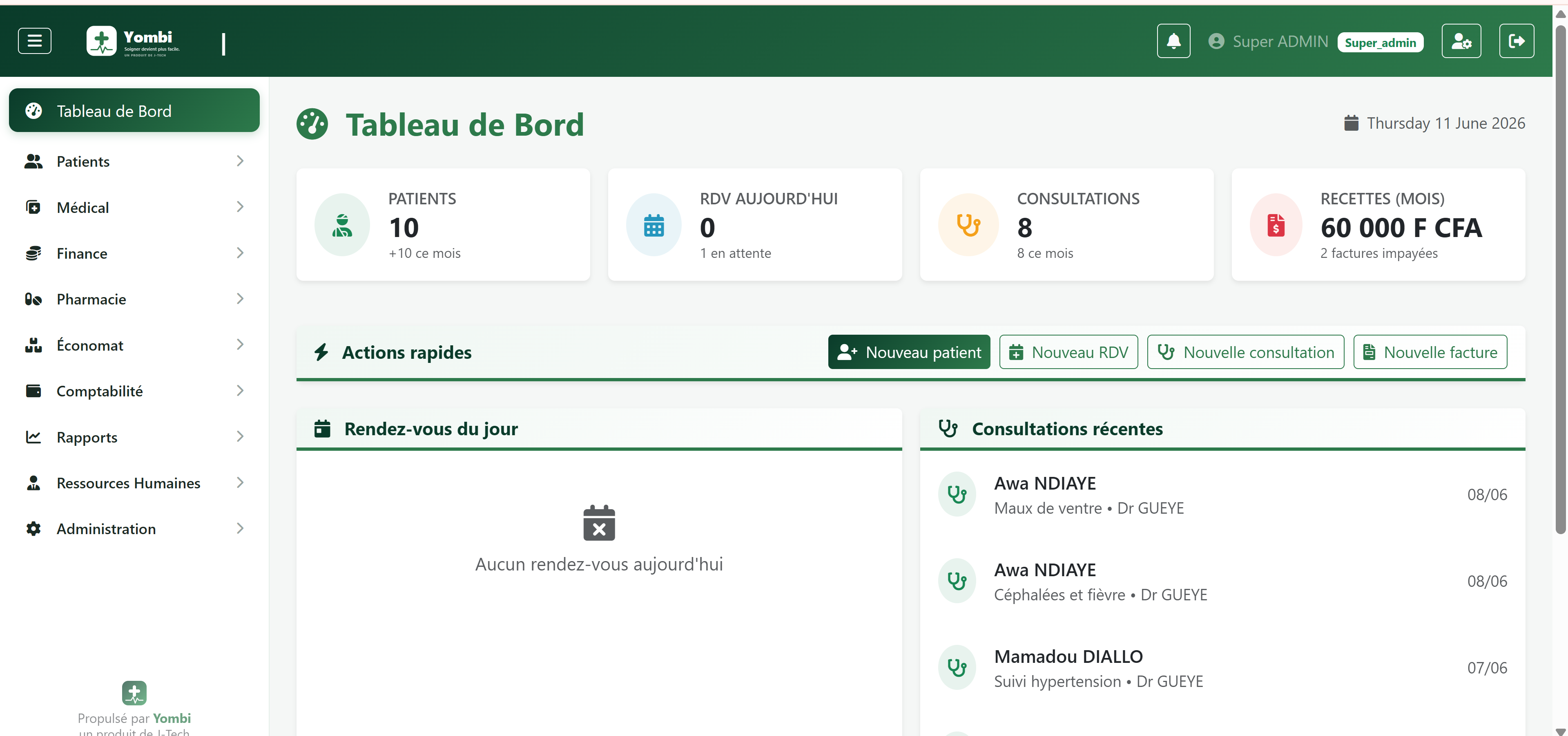Image resolution: width=1568 pixels, height=736 pixels.
Task: Open the Pharmacie sidebar menu
Action: [134, 299]
